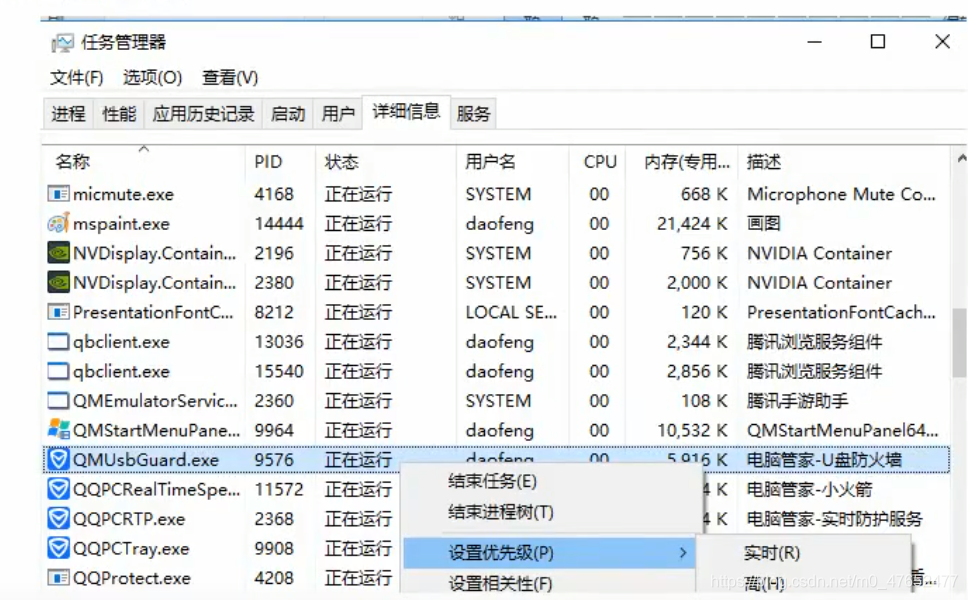The height and width of the screenshot is (600, 968).
Task: Open the 选项(O) menu
Action: point(152,78)
